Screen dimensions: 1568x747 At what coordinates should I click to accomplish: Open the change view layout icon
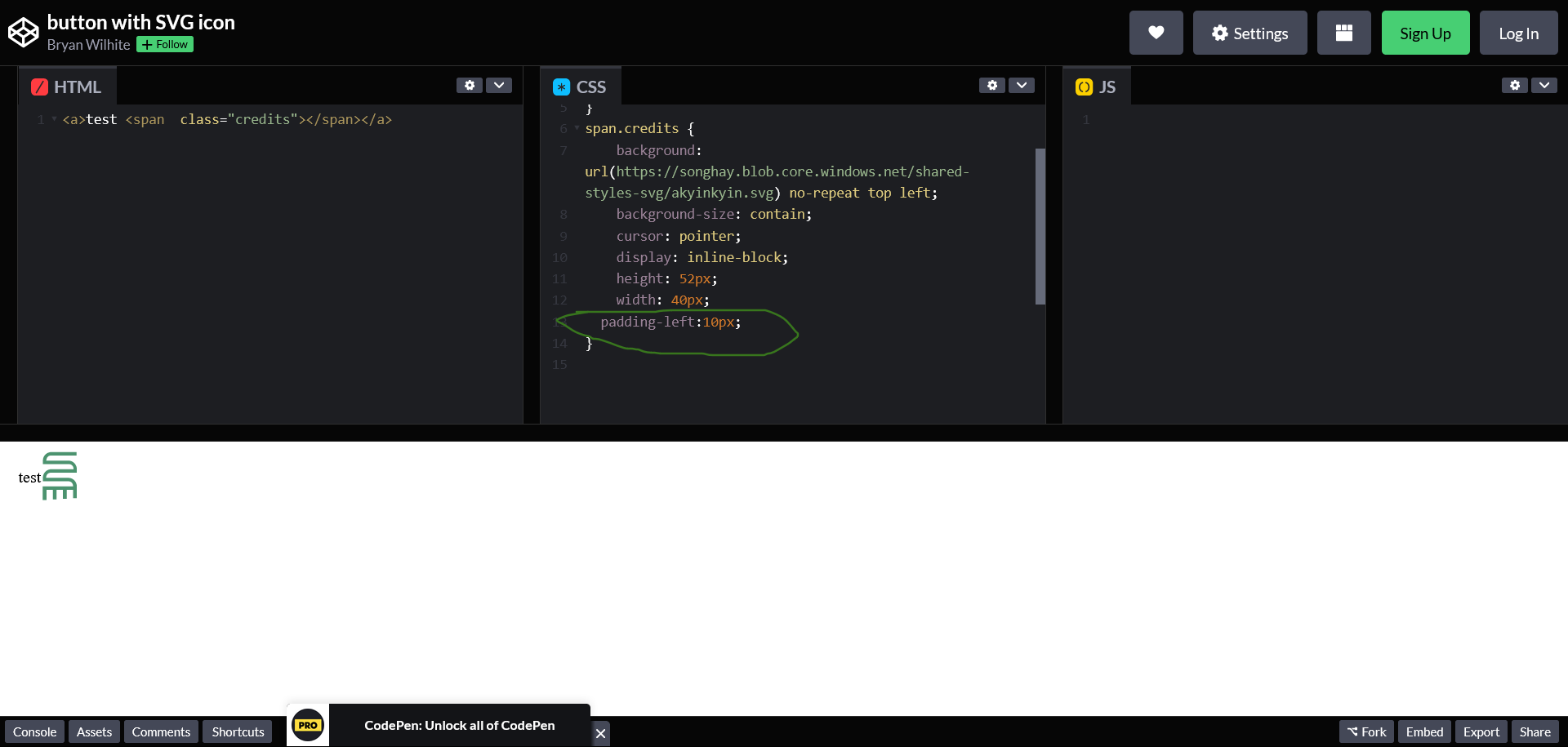[x=1343, y=33]
